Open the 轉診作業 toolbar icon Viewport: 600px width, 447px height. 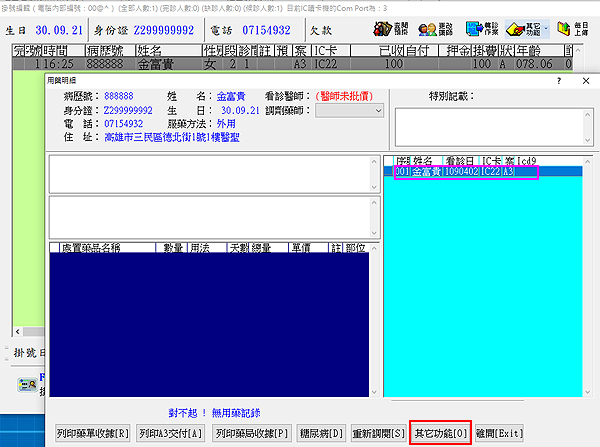tap(478, 30)
